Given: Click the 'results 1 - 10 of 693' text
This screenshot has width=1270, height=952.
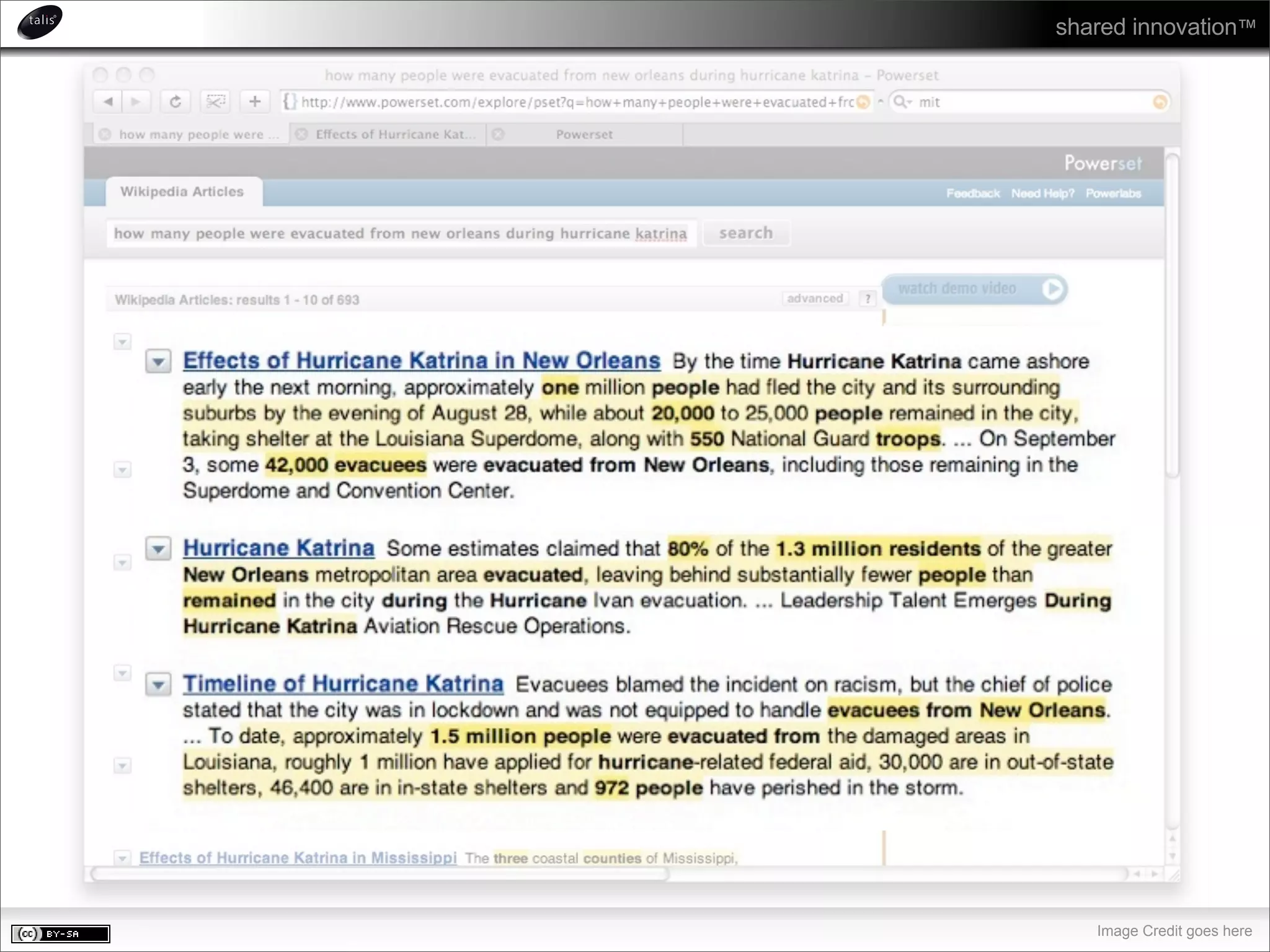Looking at the screenshot, I should (x=297, y=300).
